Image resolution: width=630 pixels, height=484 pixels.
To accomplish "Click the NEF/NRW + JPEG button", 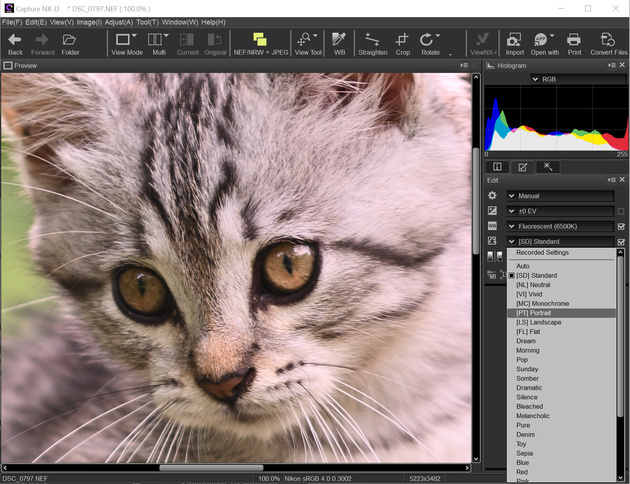I will [259, 41].
